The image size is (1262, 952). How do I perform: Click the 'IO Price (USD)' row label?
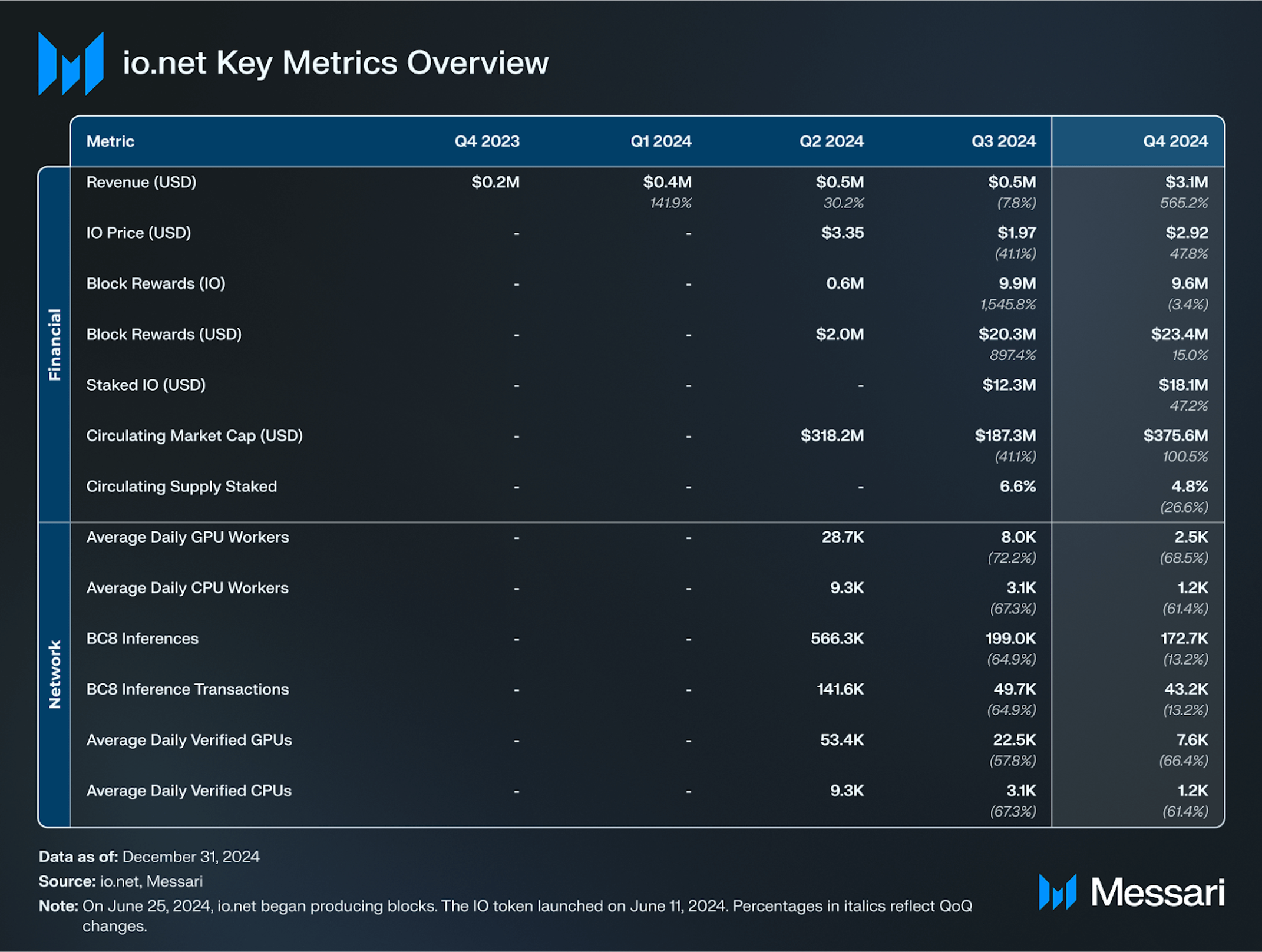pos(138,233)
